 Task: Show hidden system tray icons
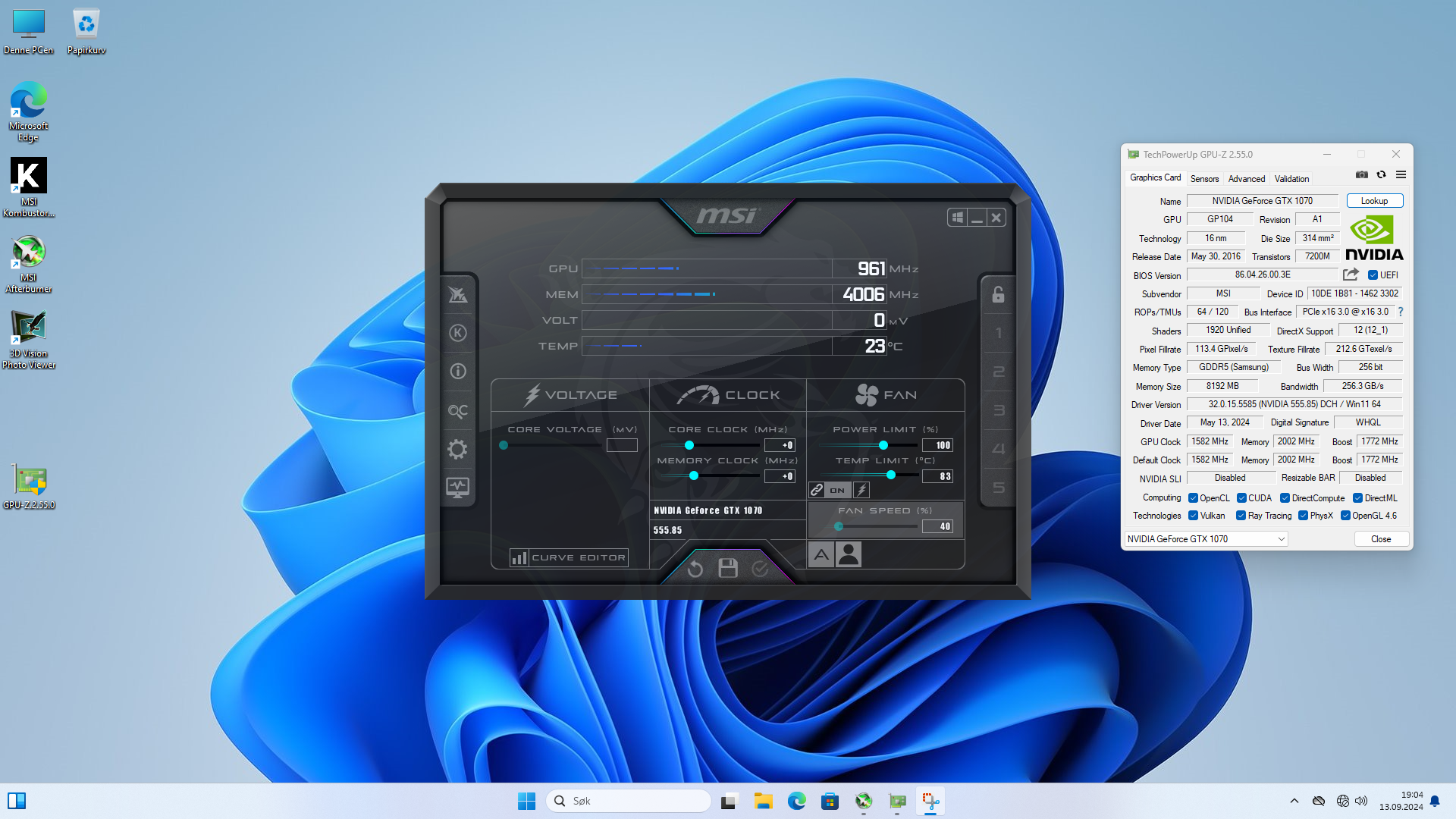point(1294,801)
